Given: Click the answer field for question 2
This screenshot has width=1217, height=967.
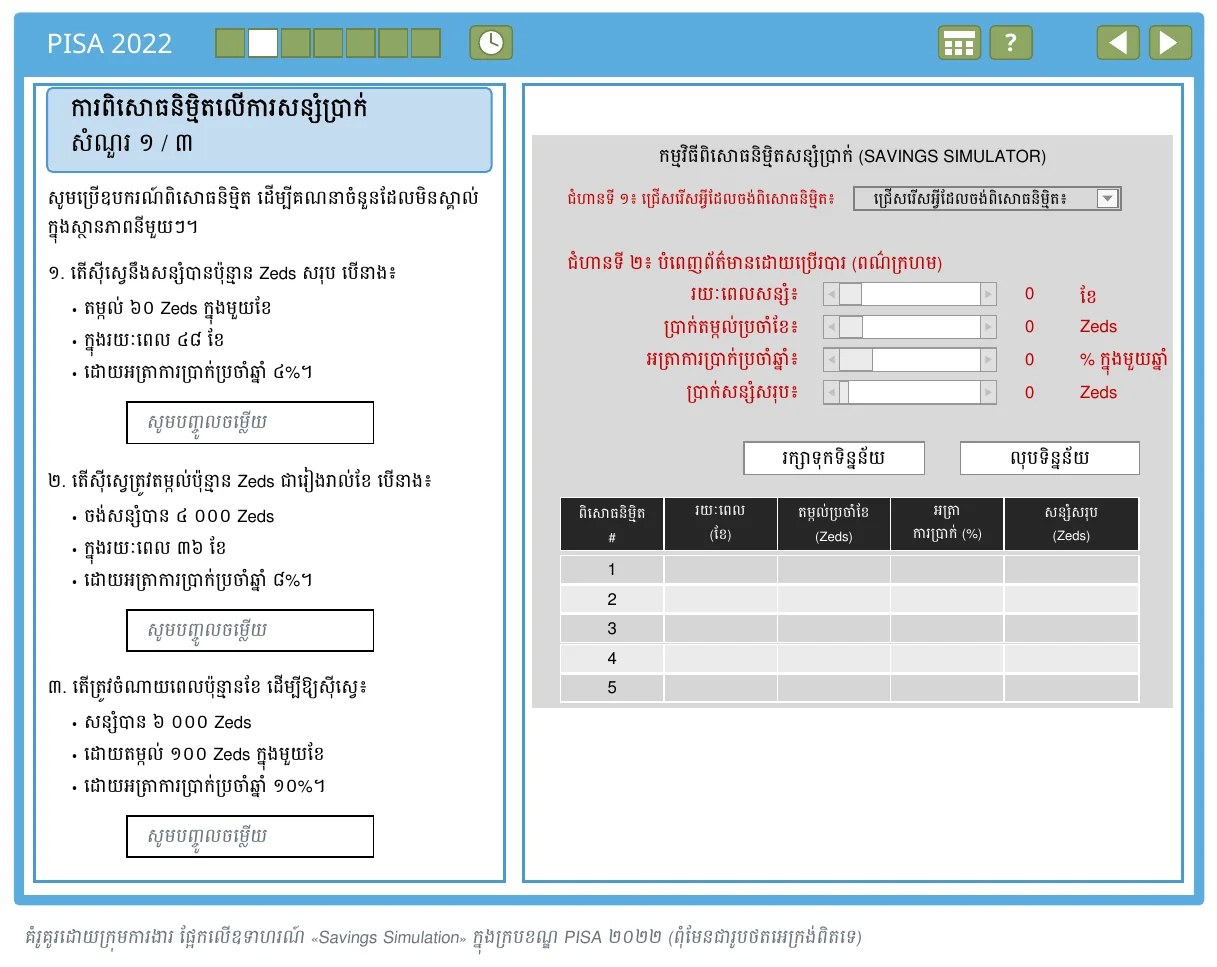Looking at the screenshot, I should 250,631.
